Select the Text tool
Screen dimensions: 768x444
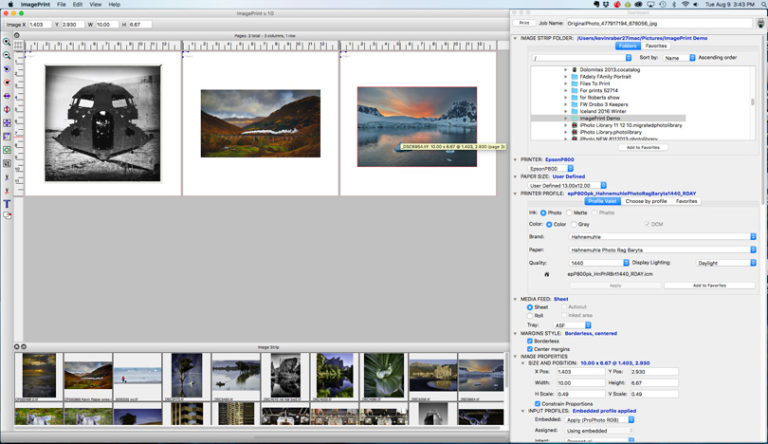7,204
